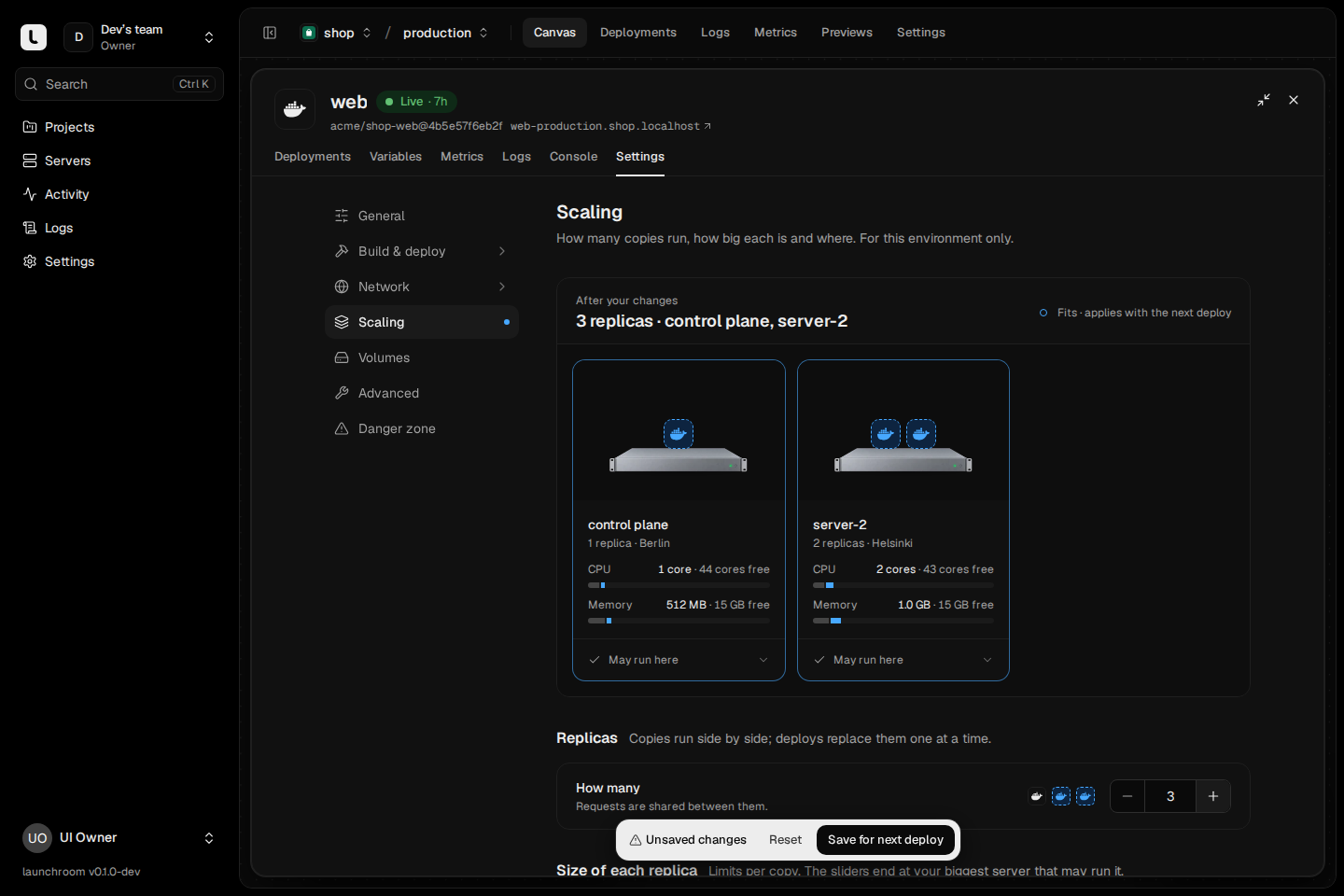1344x896 pixels.
Task: Click the Search box
Action: pos(119,84)
